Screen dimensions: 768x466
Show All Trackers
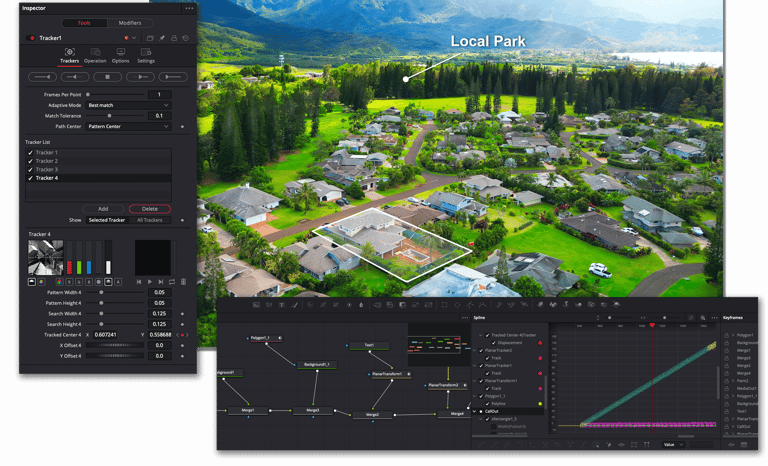(149, 221)
